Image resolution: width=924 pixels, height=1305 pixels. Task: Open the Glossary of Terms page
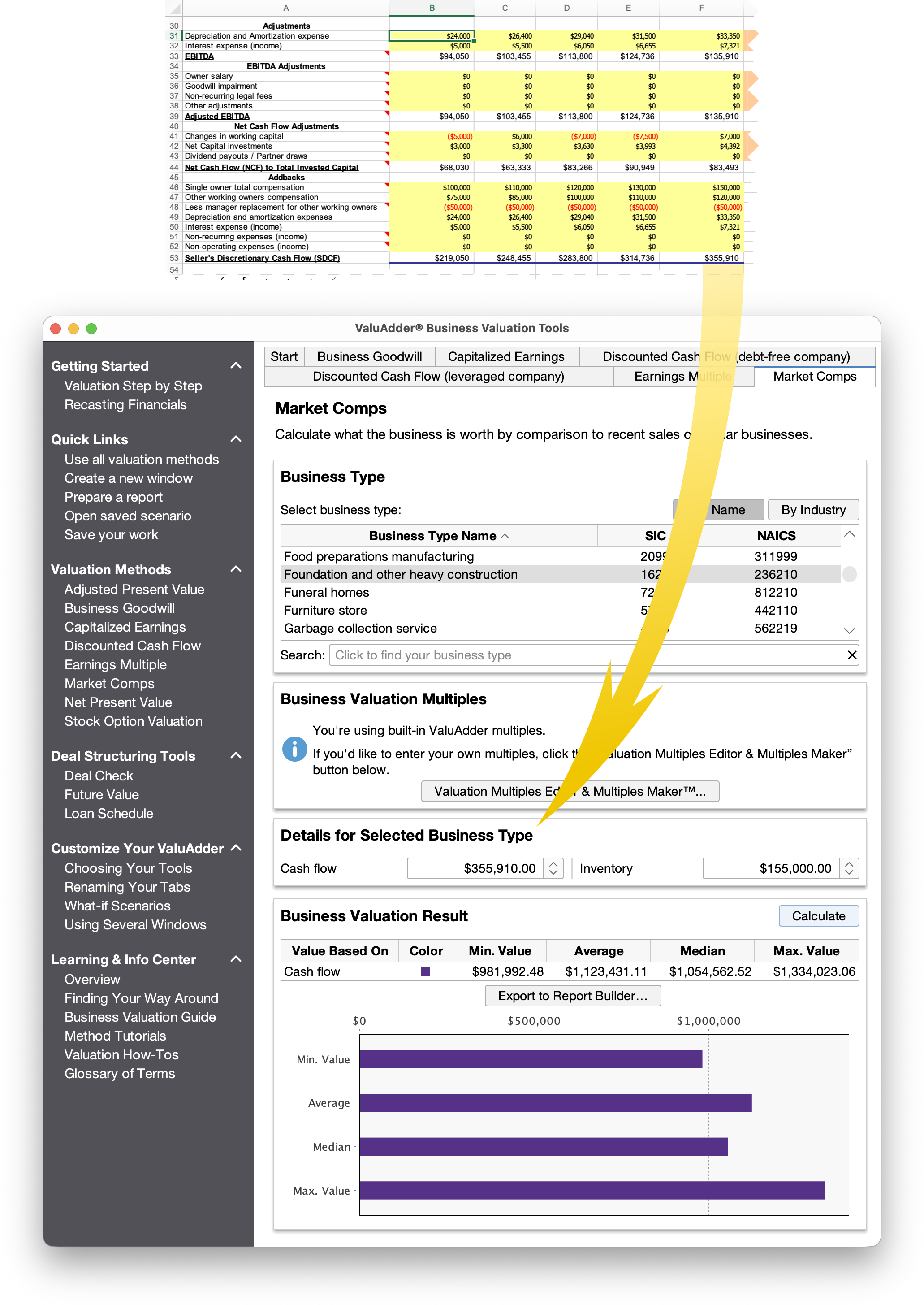point(120,1073)
